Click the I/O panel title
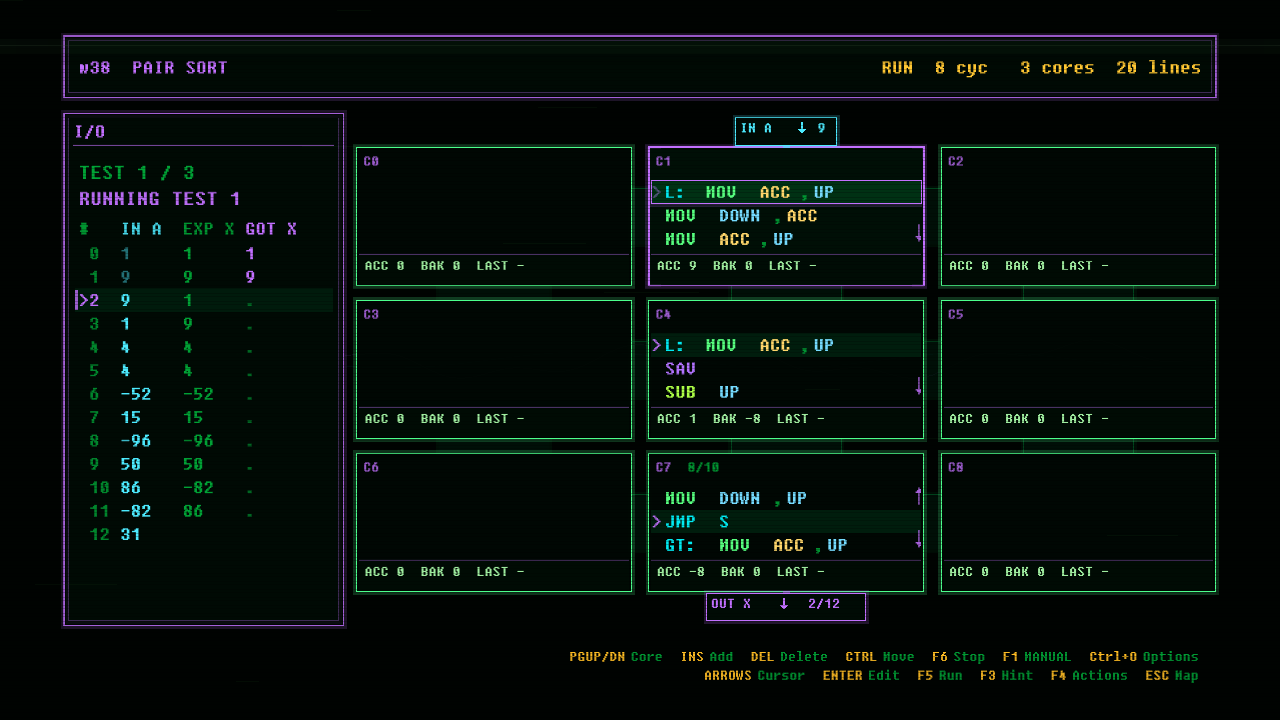Screen dimensions: 1280x720 [x=90, y=132]
